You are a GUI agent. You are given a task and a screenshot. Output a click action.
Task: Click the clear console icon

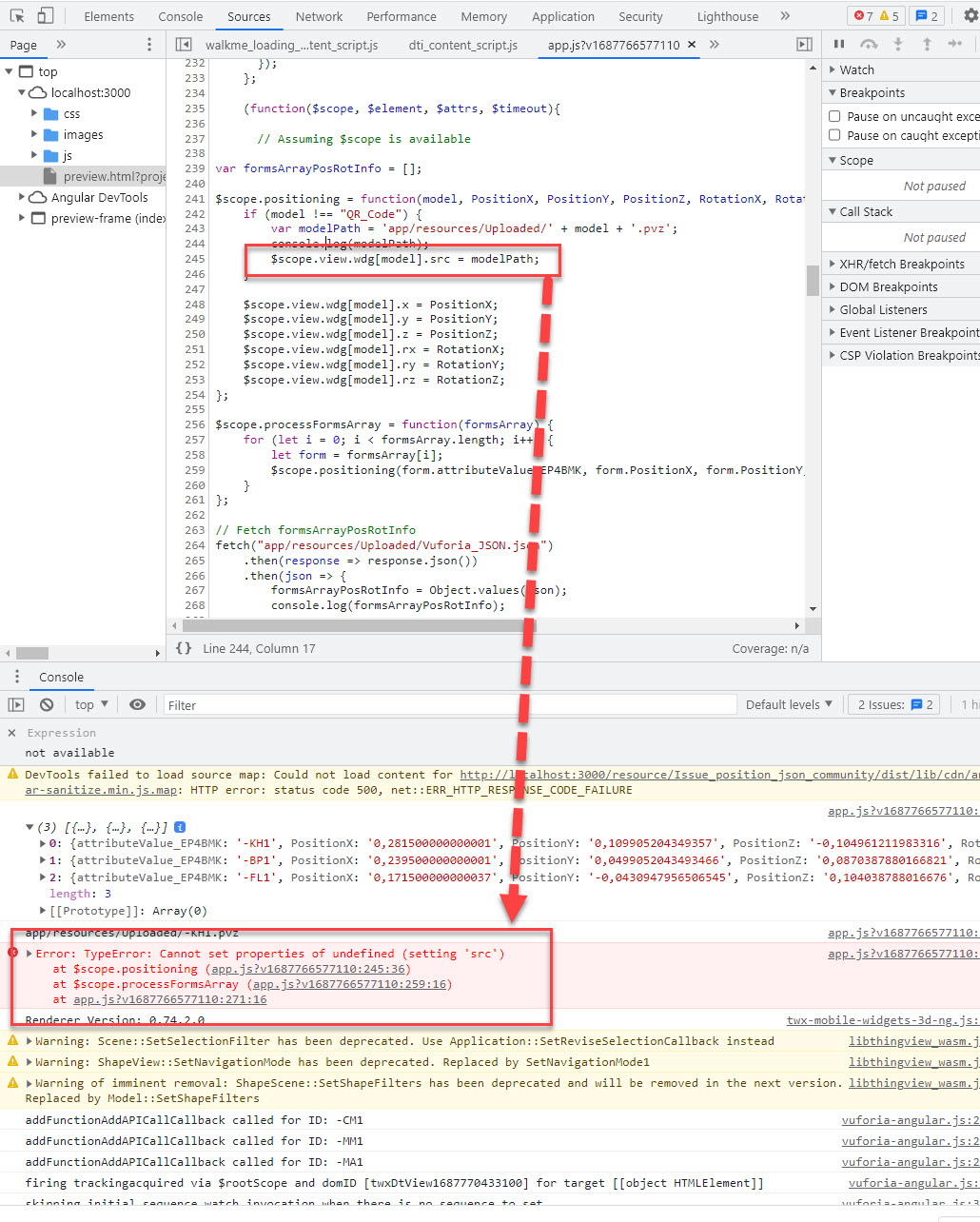tap(47, 705)
